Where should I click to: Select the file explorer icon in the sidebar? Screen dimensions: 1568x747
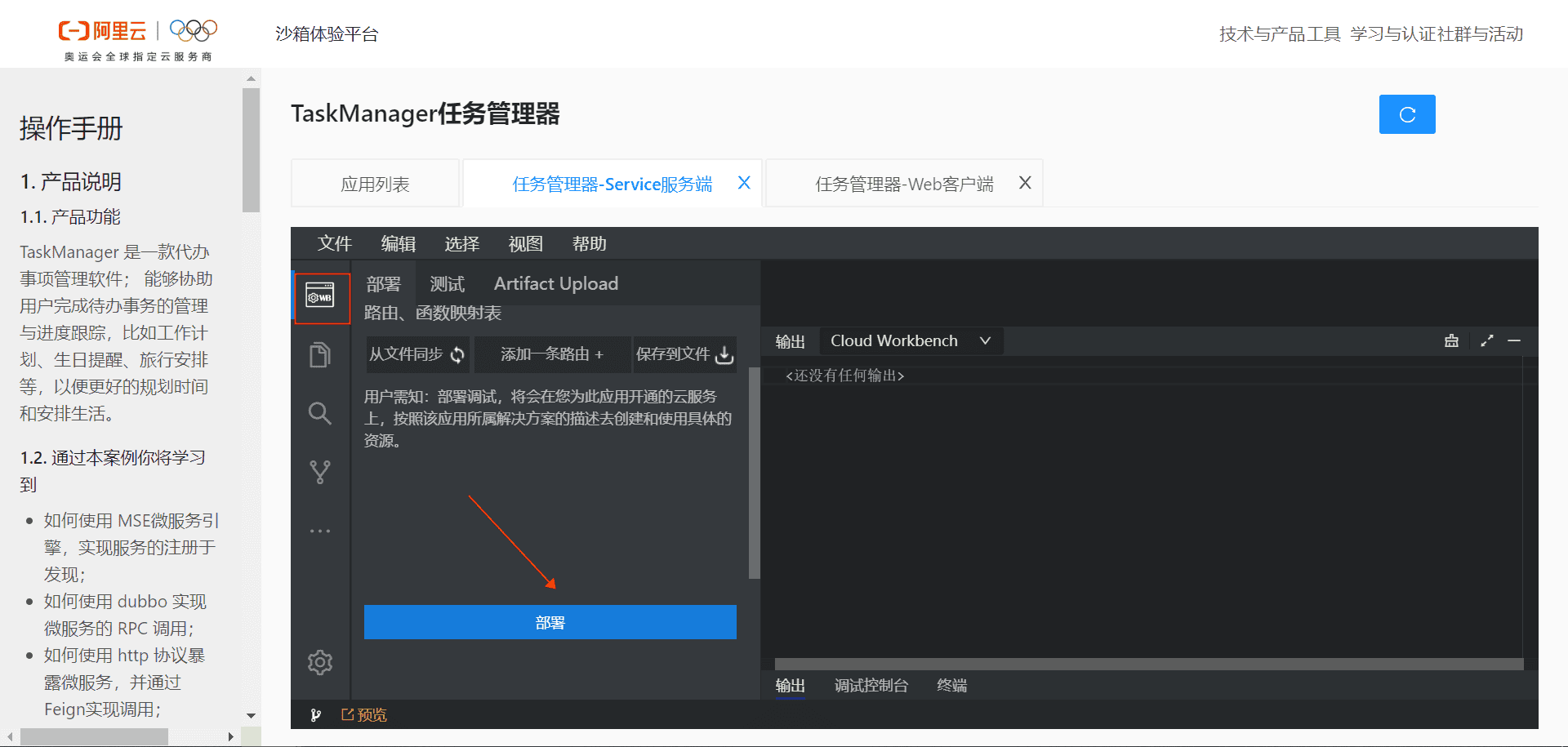point(320,354)
